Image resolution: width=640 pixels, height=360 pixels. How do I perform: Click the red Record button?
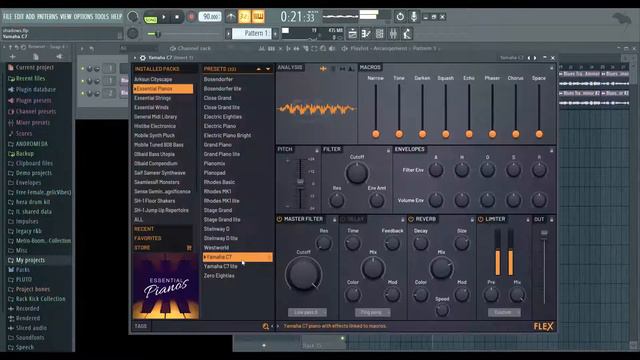point(191,17)
